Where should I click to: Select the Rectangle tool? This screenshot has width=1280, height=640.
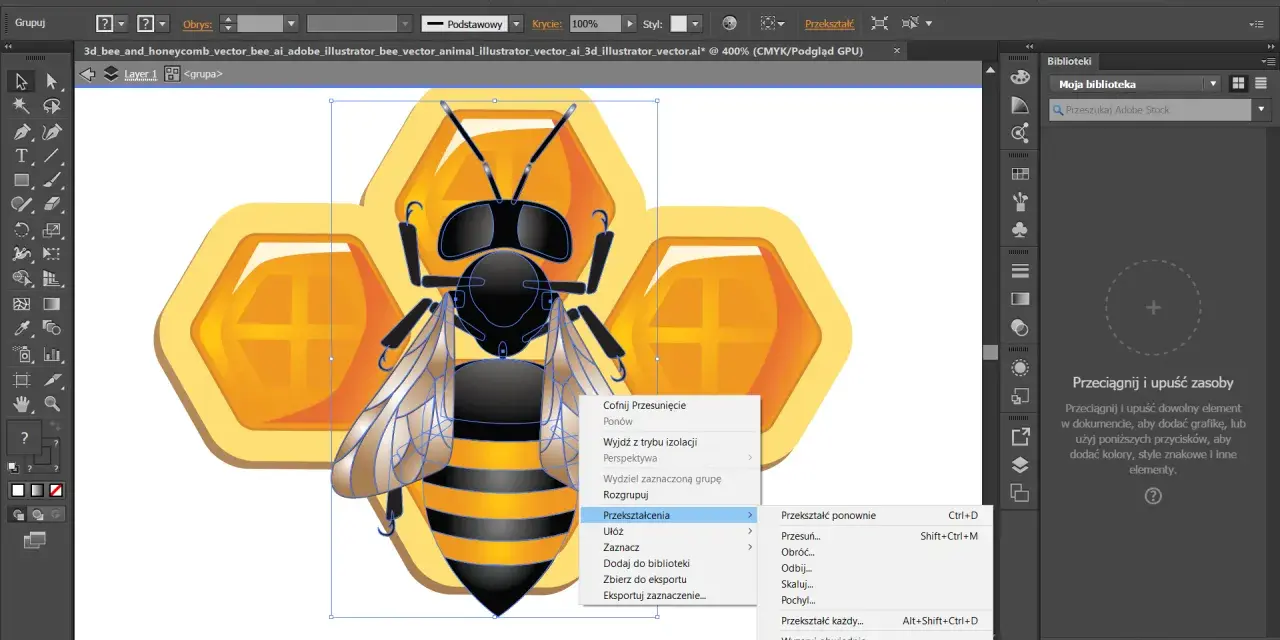point(22,181)
